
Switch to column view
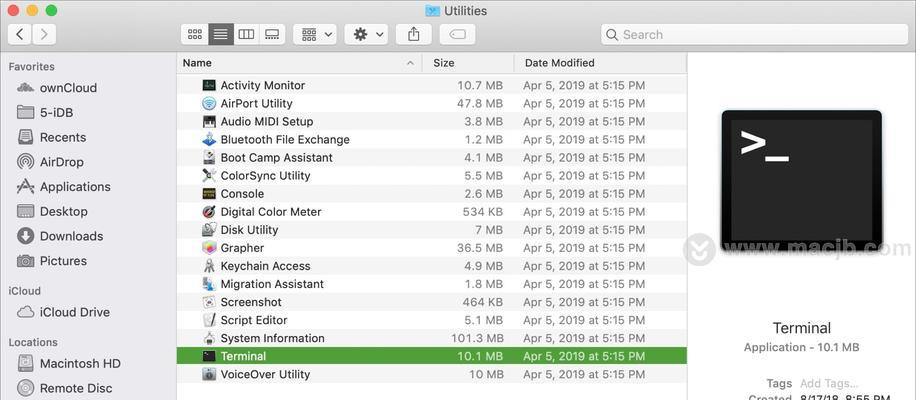(247, 34)
